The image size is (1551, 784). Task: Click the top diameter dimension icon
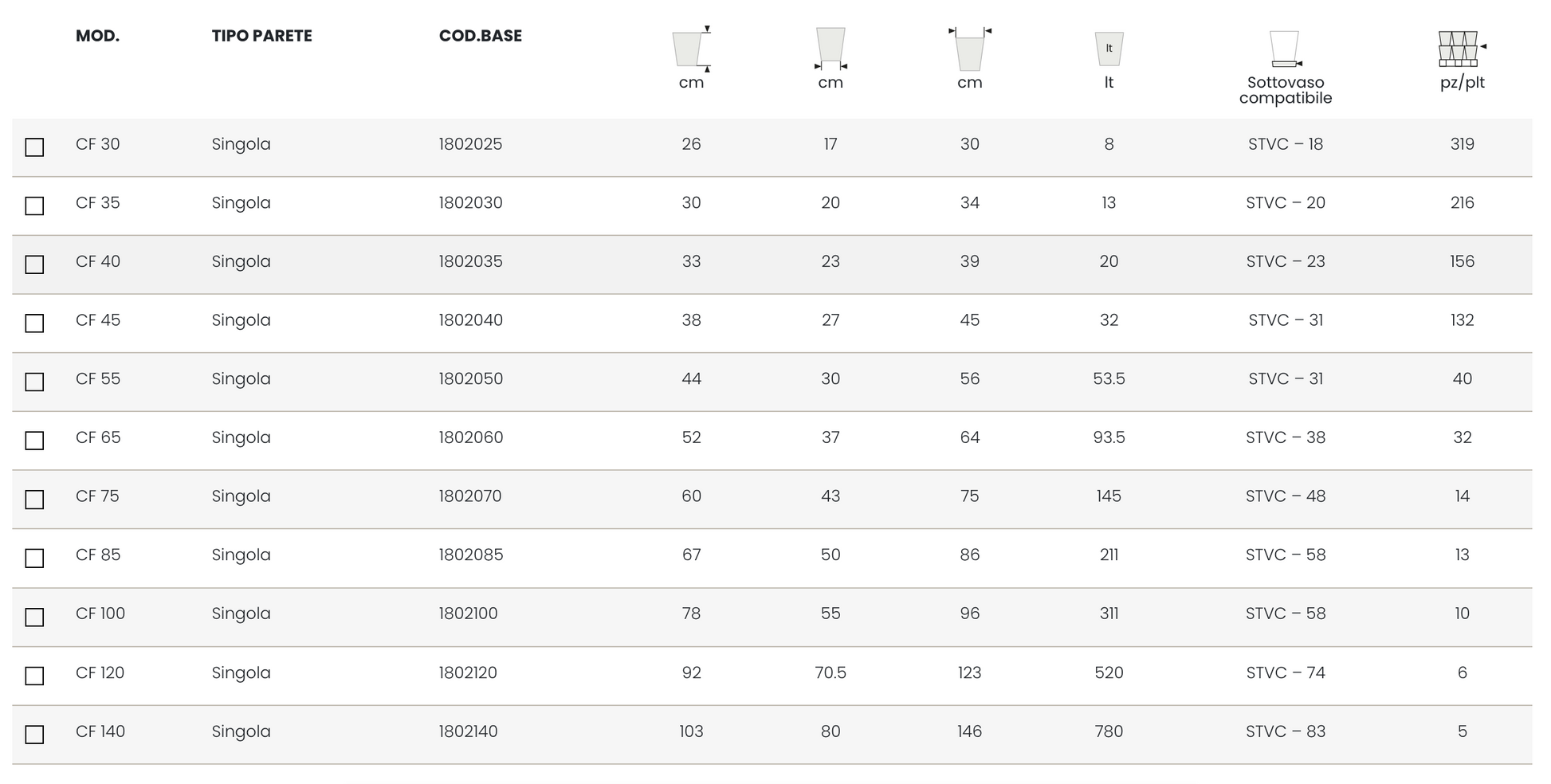click(969, 49)
